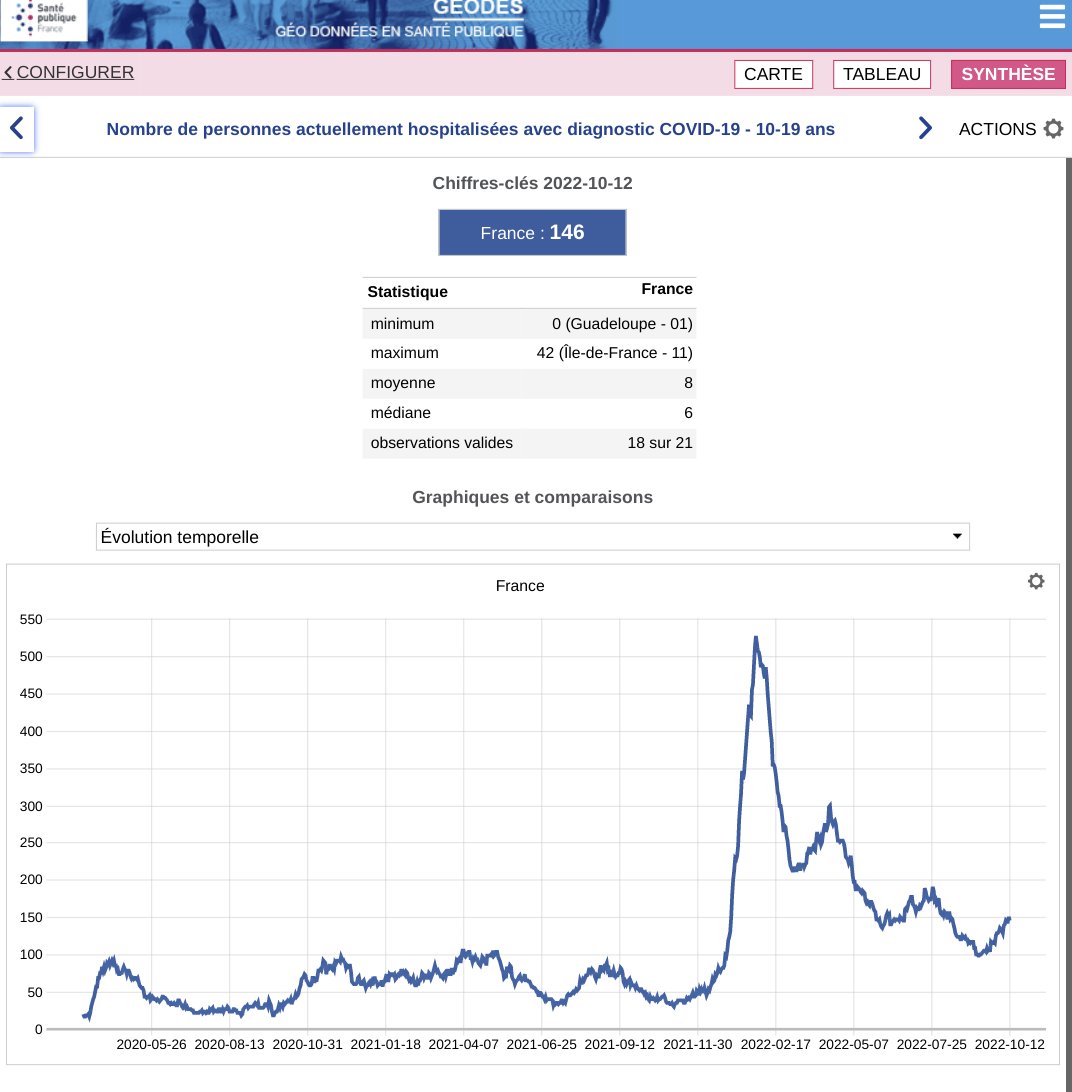Viewport: 1072px width, 1092px height.
Task: Click the x-axis label 2020-05-26
Action: coord(151,1045)
